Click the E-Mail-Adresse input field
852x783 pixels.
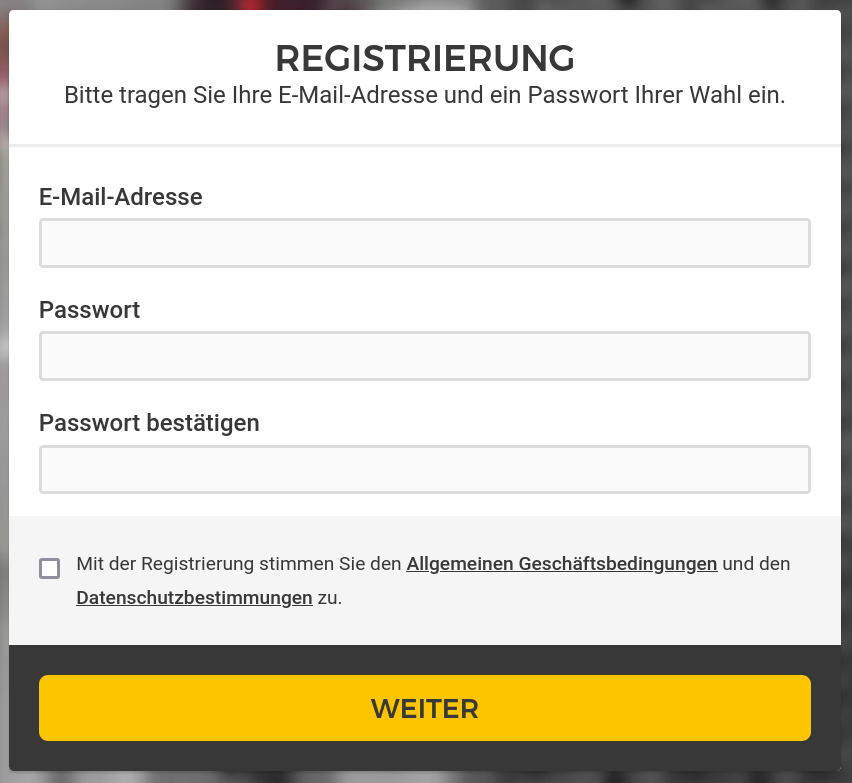(424, 243)
